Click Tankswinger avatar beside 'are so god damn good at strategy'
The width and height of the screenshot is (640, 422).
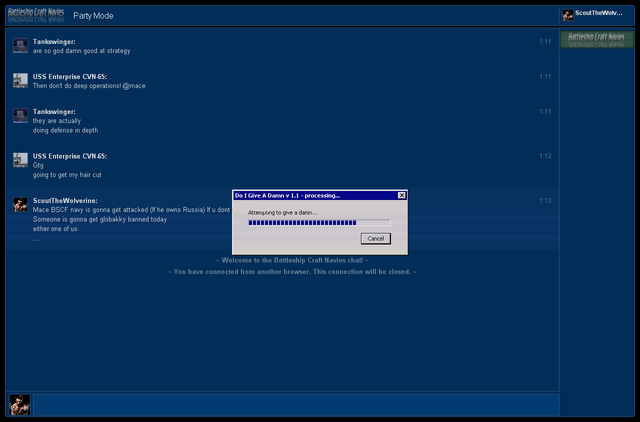[x=20, y=45]
